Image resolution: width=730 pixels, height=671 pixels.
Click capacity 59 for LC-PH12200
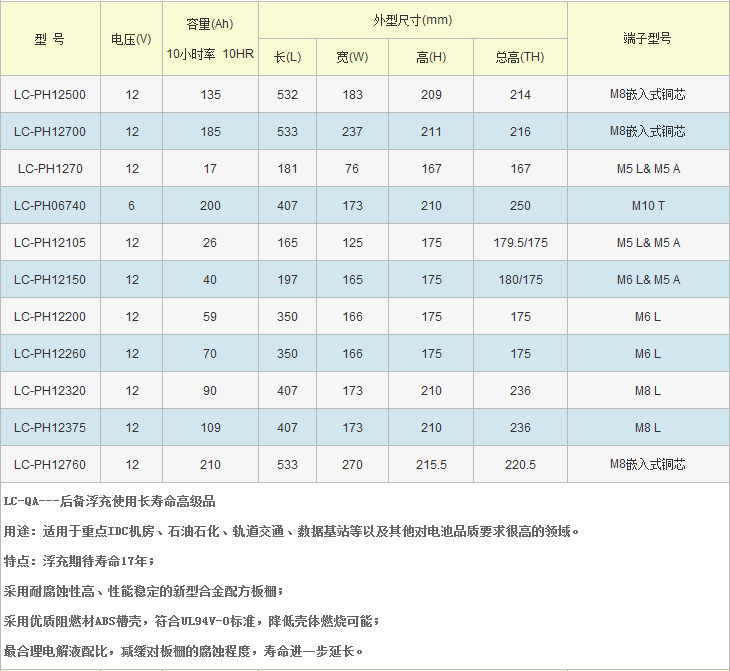[210, 317]
